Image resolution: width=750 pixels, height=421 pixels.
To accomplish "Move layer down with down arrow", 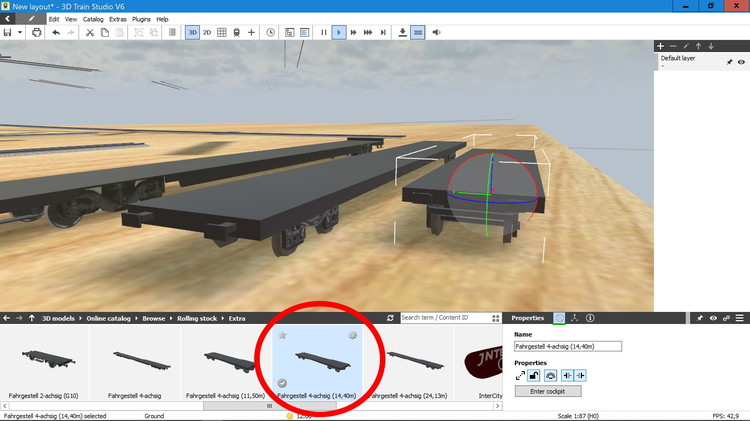I will [x=711, y=46].
